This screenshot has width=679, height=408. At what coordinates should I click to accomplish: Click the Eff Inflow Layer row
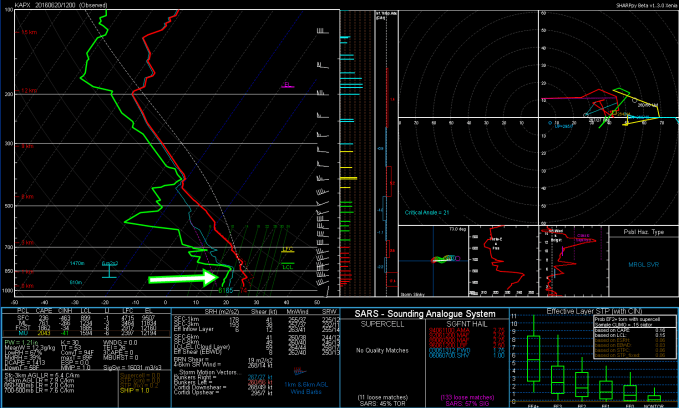[255, 329]
